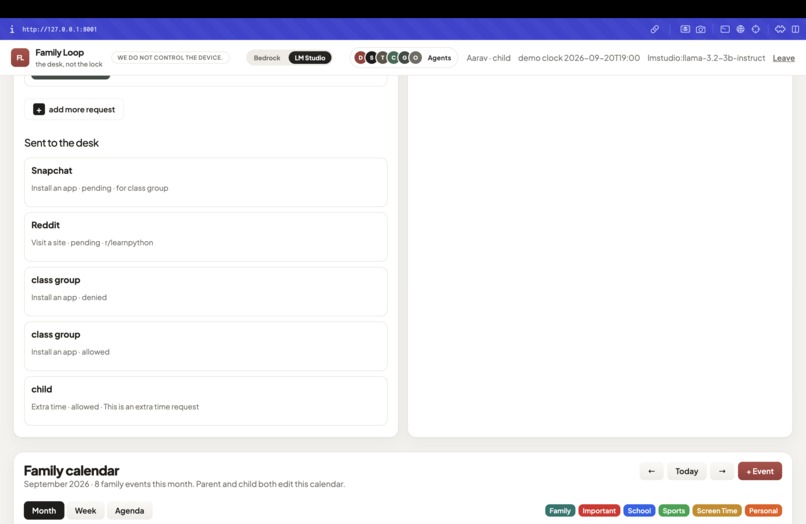
Task: Open the allowed class group request card
Action: pos(206,346)
